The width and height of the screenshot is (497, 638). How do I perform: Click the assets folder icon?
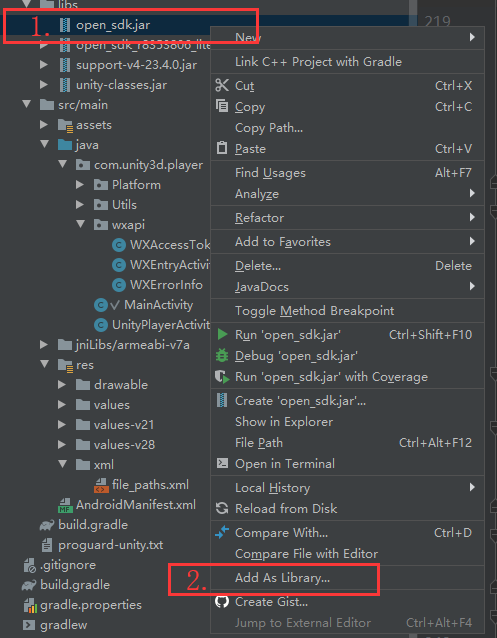coord(65,125)
